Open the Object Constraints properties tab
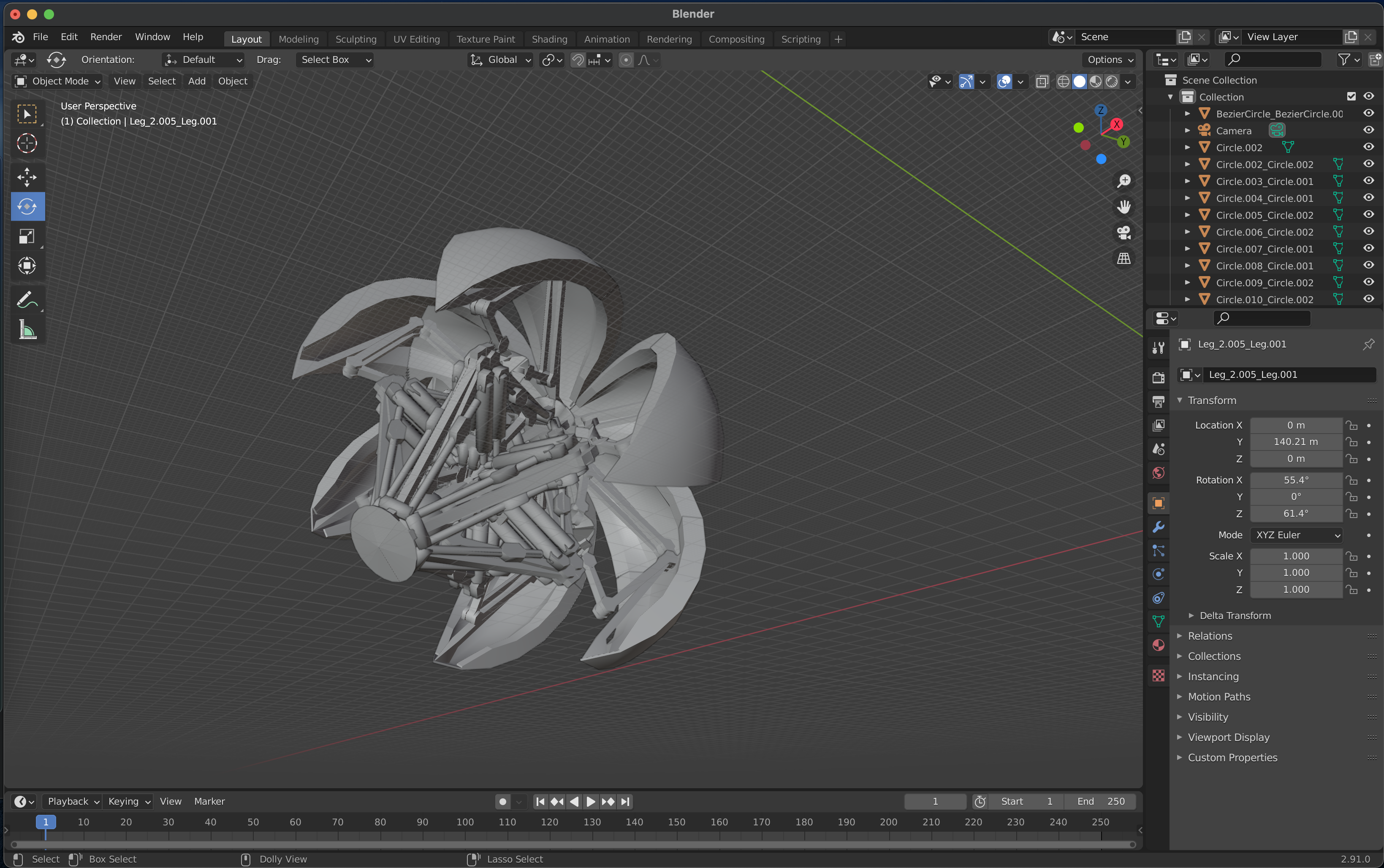Viewport: 1384px width, 868px height. click(1159, 598)
